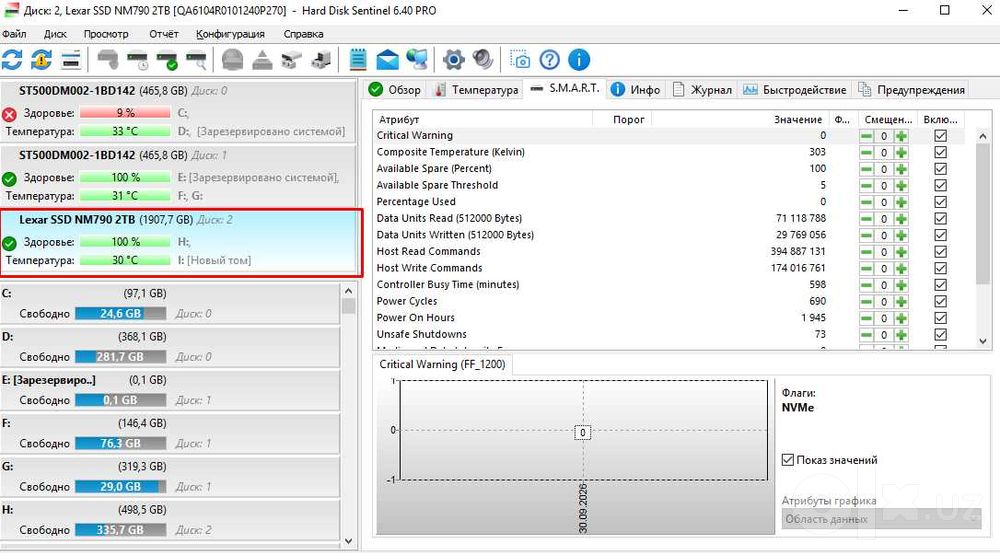Switch to the Быстродействие tab

tap(795, 90)
